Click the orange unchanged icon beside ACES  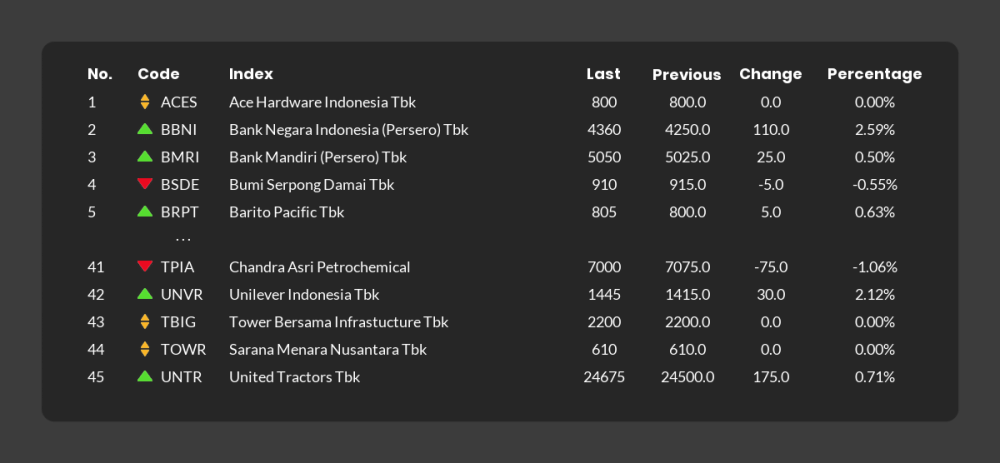(x=145, y=102)
